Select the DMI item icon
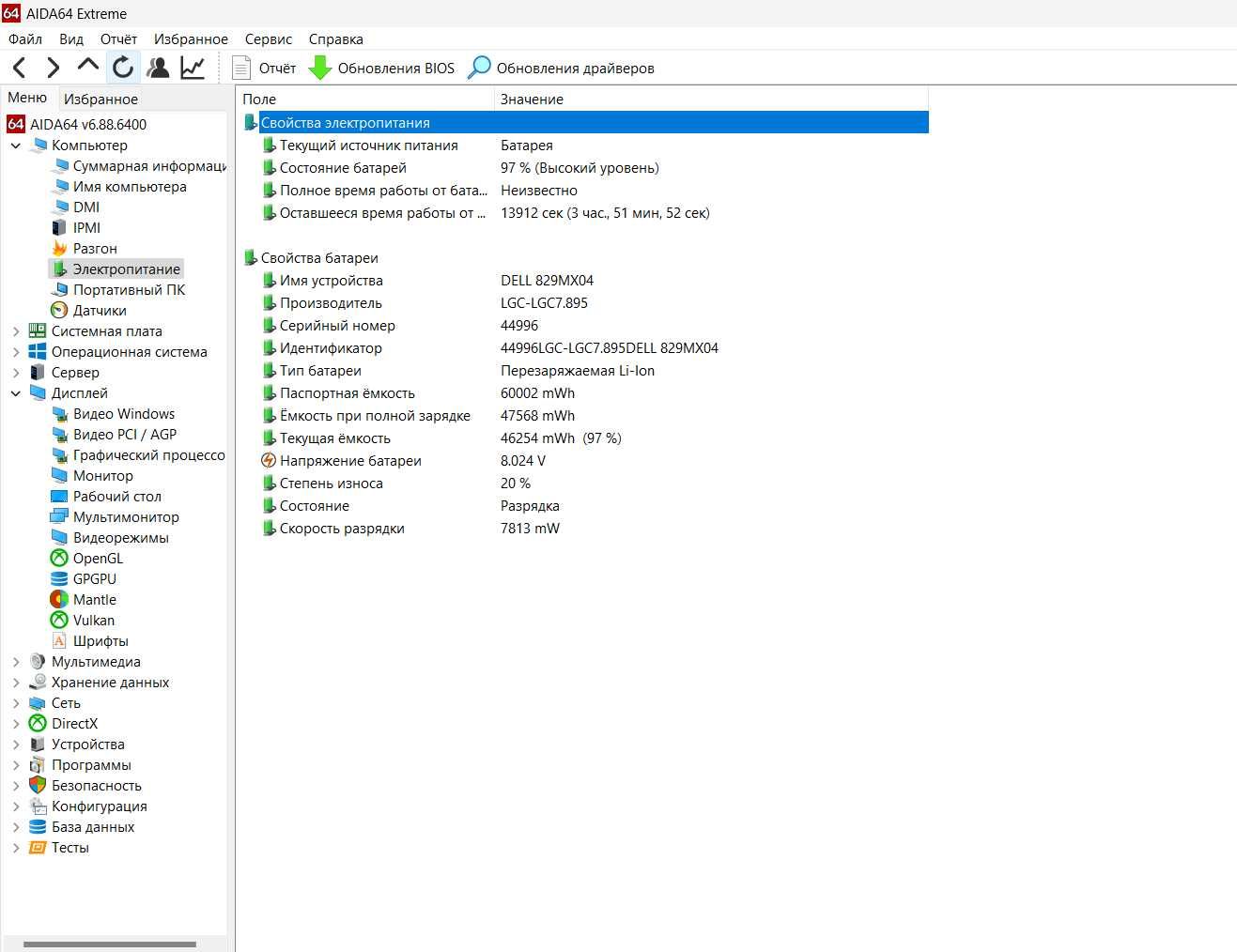The image size is (1237, 952). (59, 207)
